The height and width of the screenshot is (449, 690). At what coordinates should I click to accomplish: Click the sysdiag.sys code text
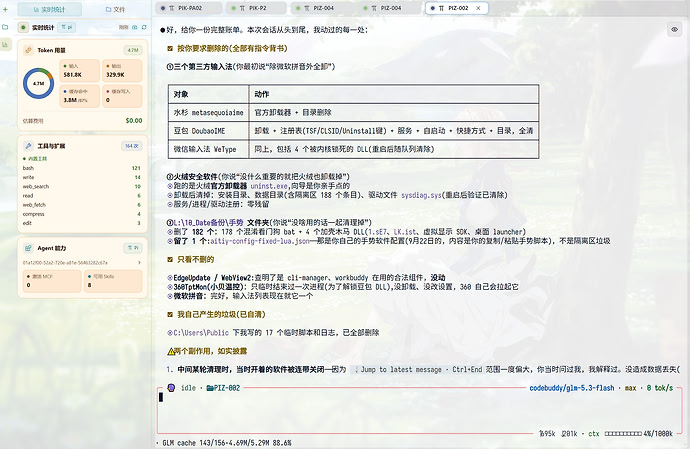421,195
